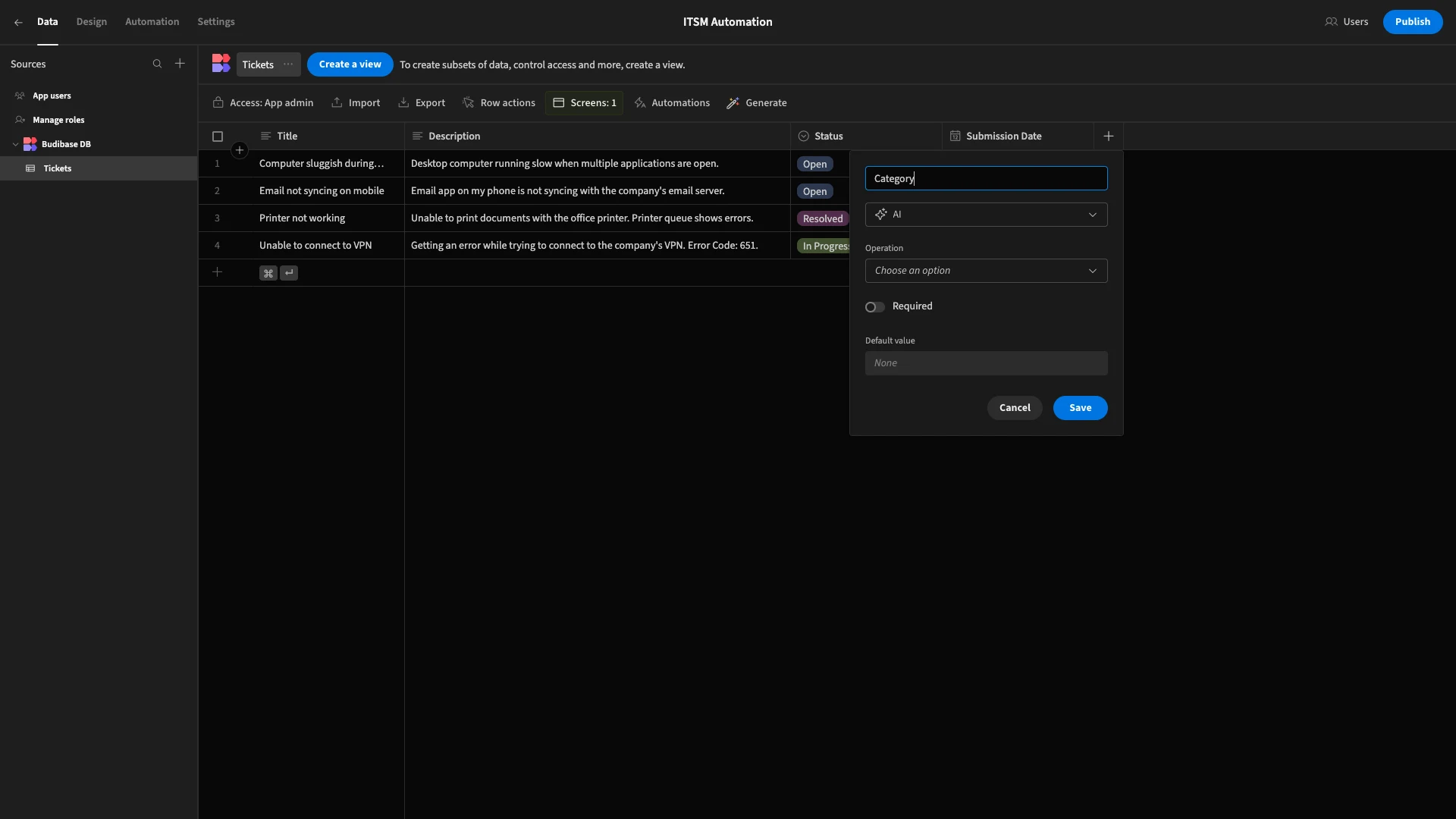The height and width of the screenshot is (819, 1456).
Task: Click the Manage roles icon in sidebar
Action: pyautogui.click(x=20, y=120)
